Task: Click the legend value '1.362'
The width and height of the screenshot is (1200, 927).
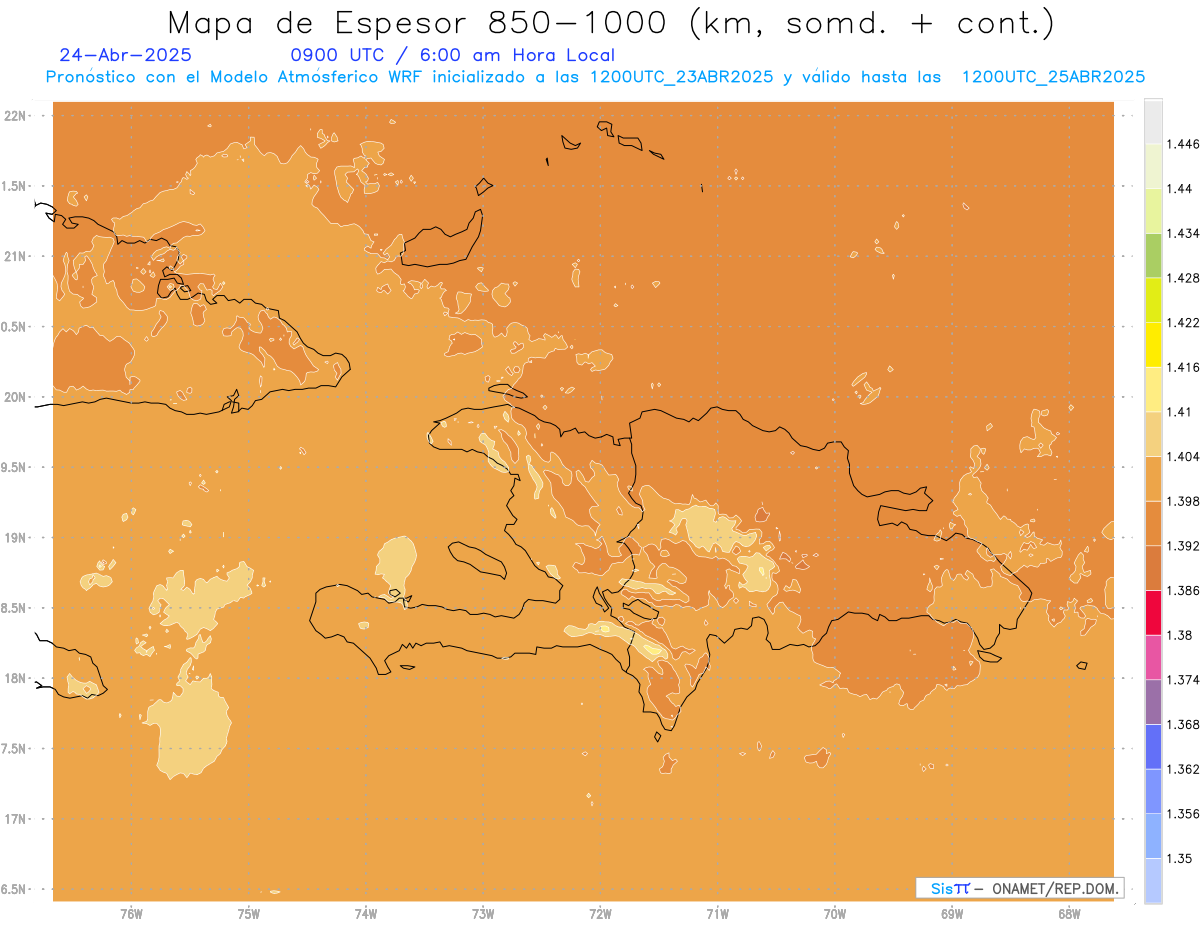Action: coord(1183,769)
